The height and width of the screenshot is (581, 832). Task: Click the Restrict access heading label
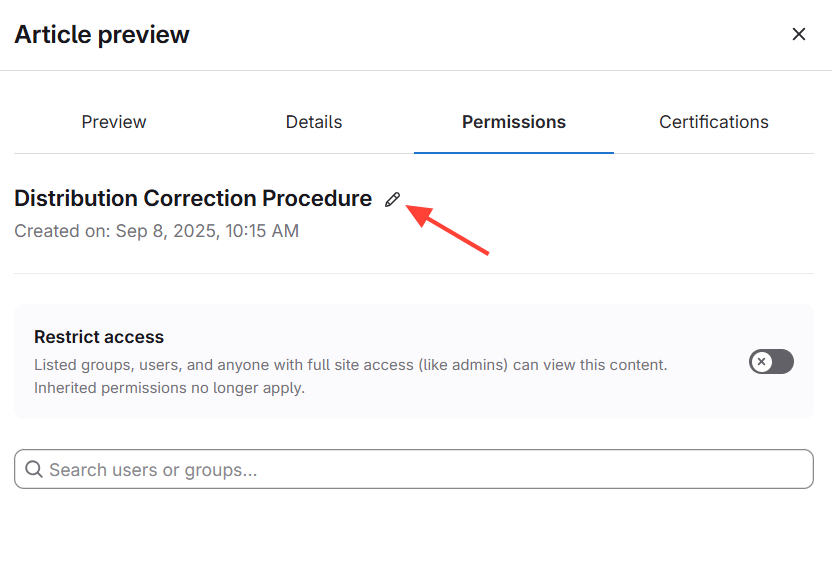99,337
